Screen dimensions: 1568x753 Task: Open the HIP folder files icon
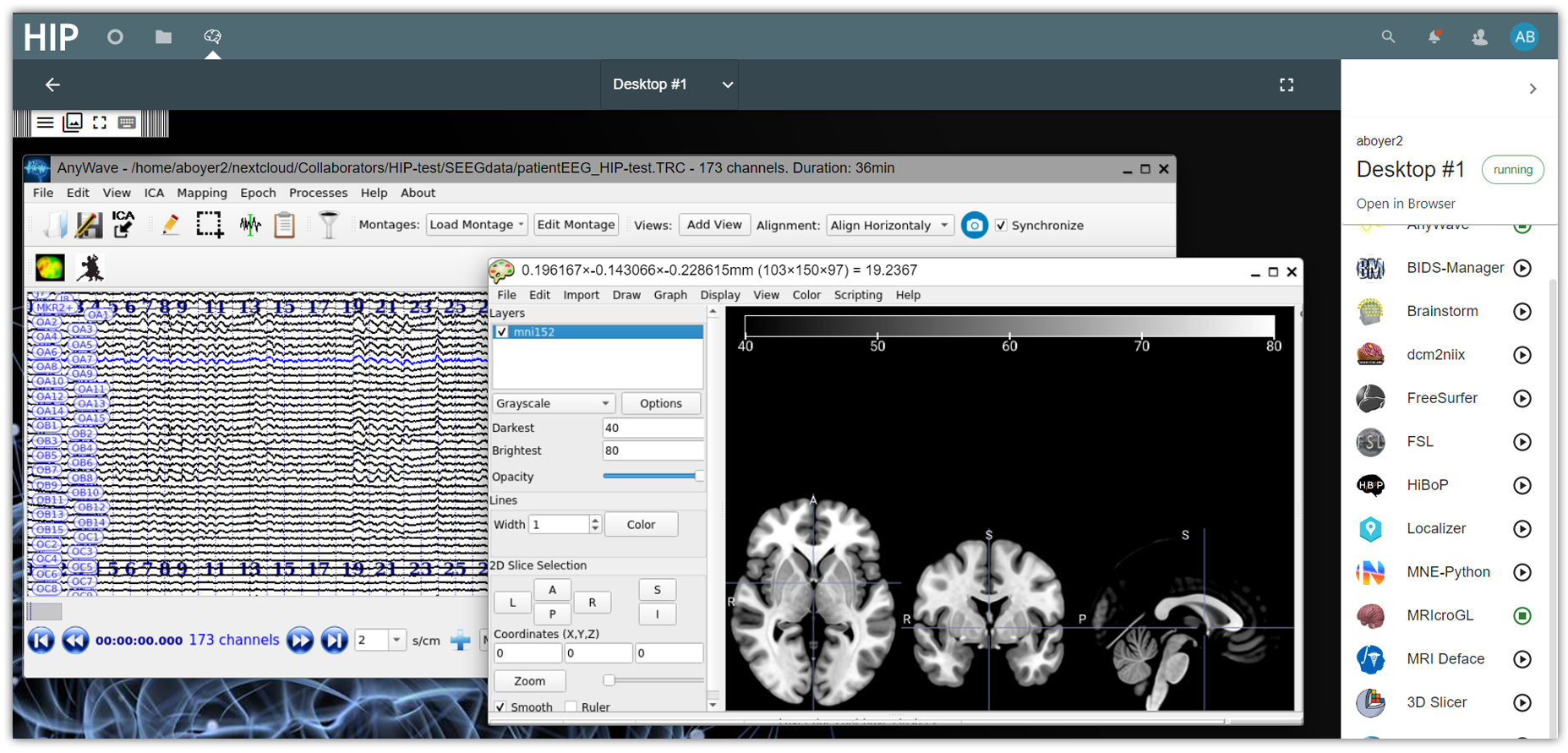click(x=163, y=37)
